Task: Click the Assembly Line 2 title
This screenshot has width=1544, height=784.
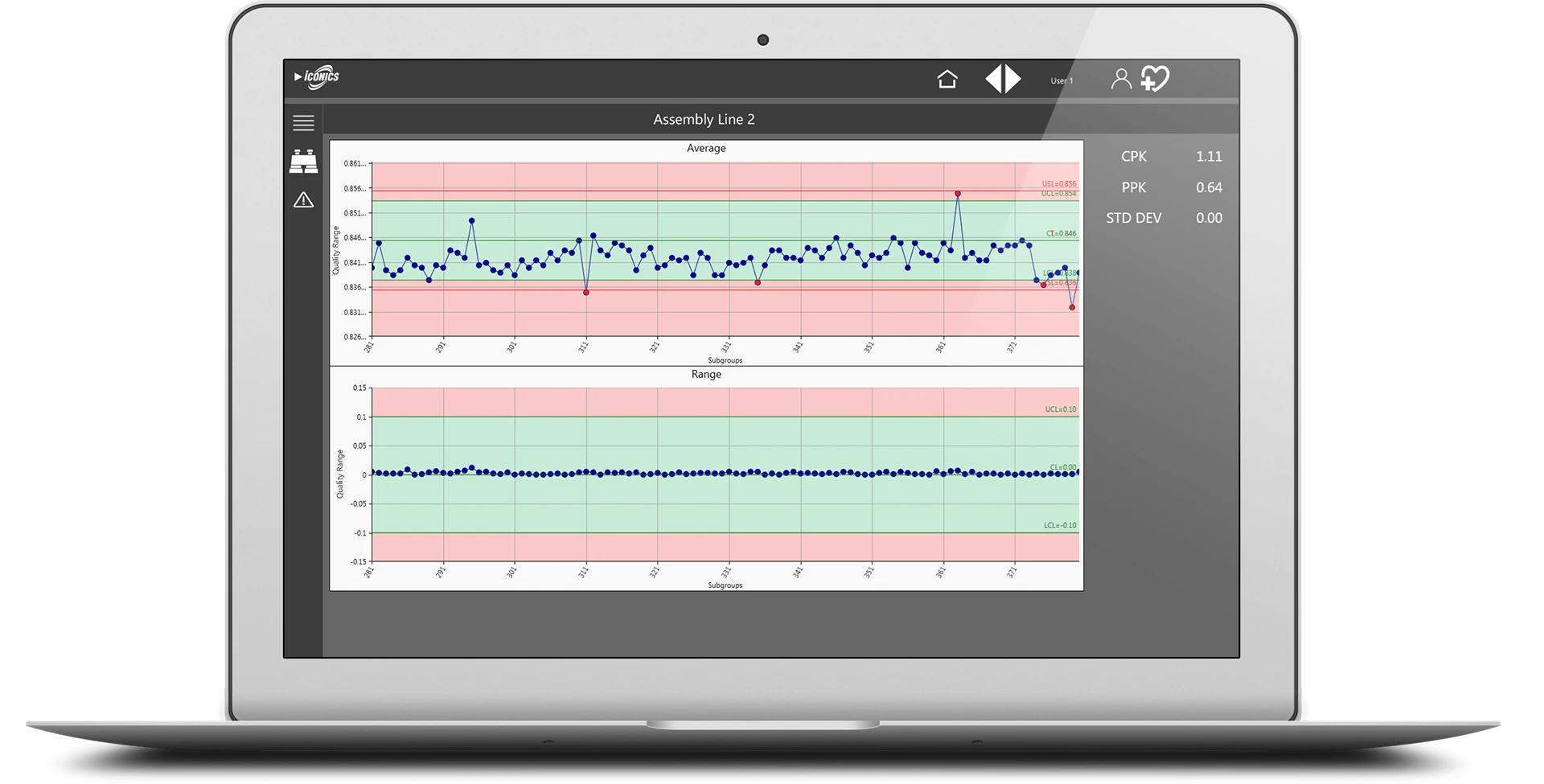Action: tap(704, 120)
